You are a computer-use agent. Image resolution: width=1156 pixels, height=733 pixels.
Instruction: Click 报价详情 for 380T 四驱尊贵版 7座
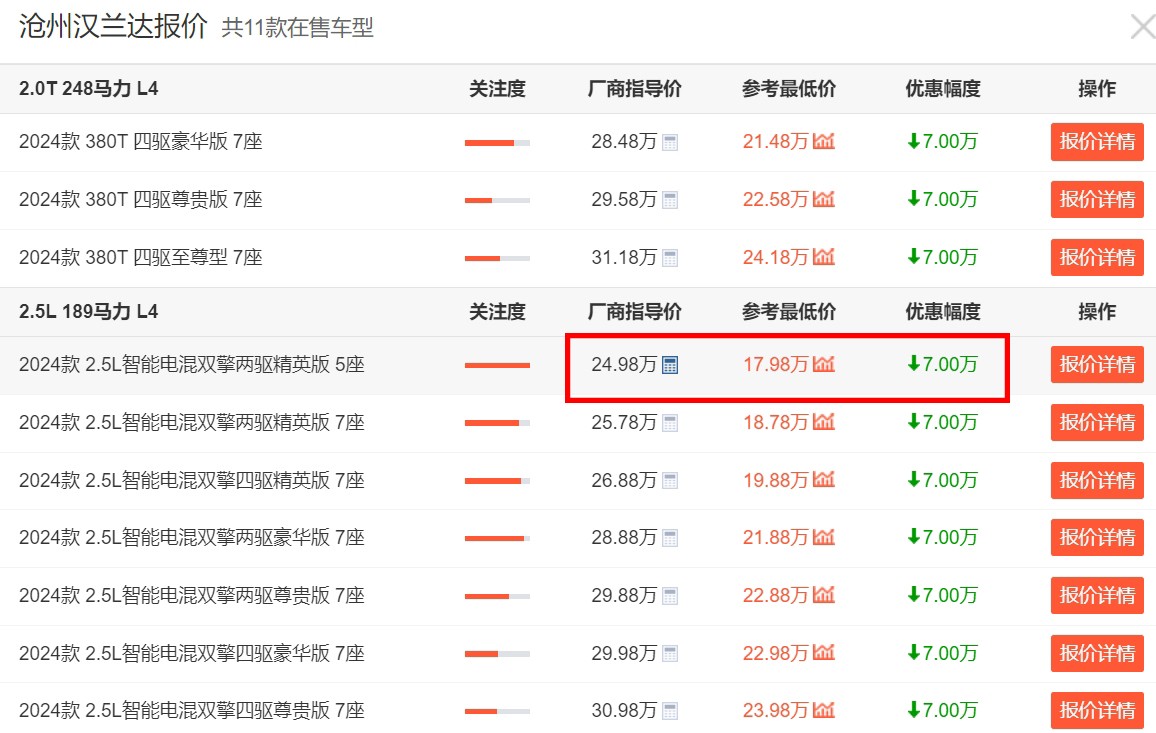(1097, 199)
